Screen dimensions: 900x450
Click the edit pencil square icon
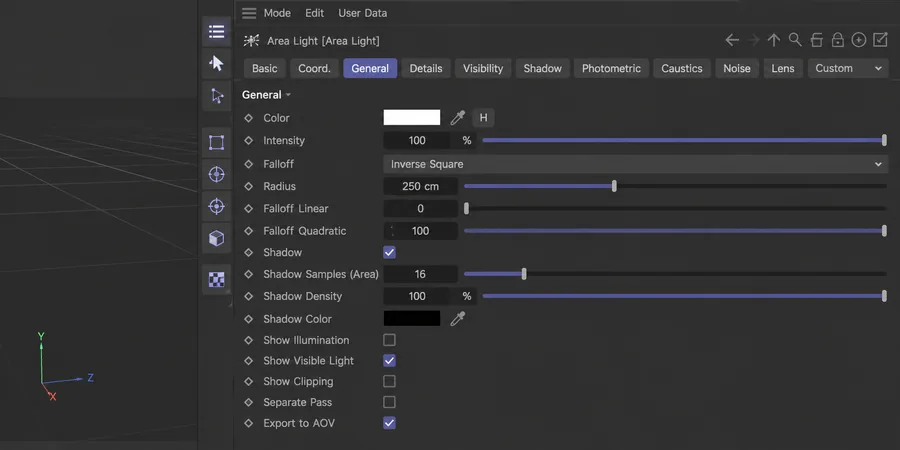coord(880,40)
